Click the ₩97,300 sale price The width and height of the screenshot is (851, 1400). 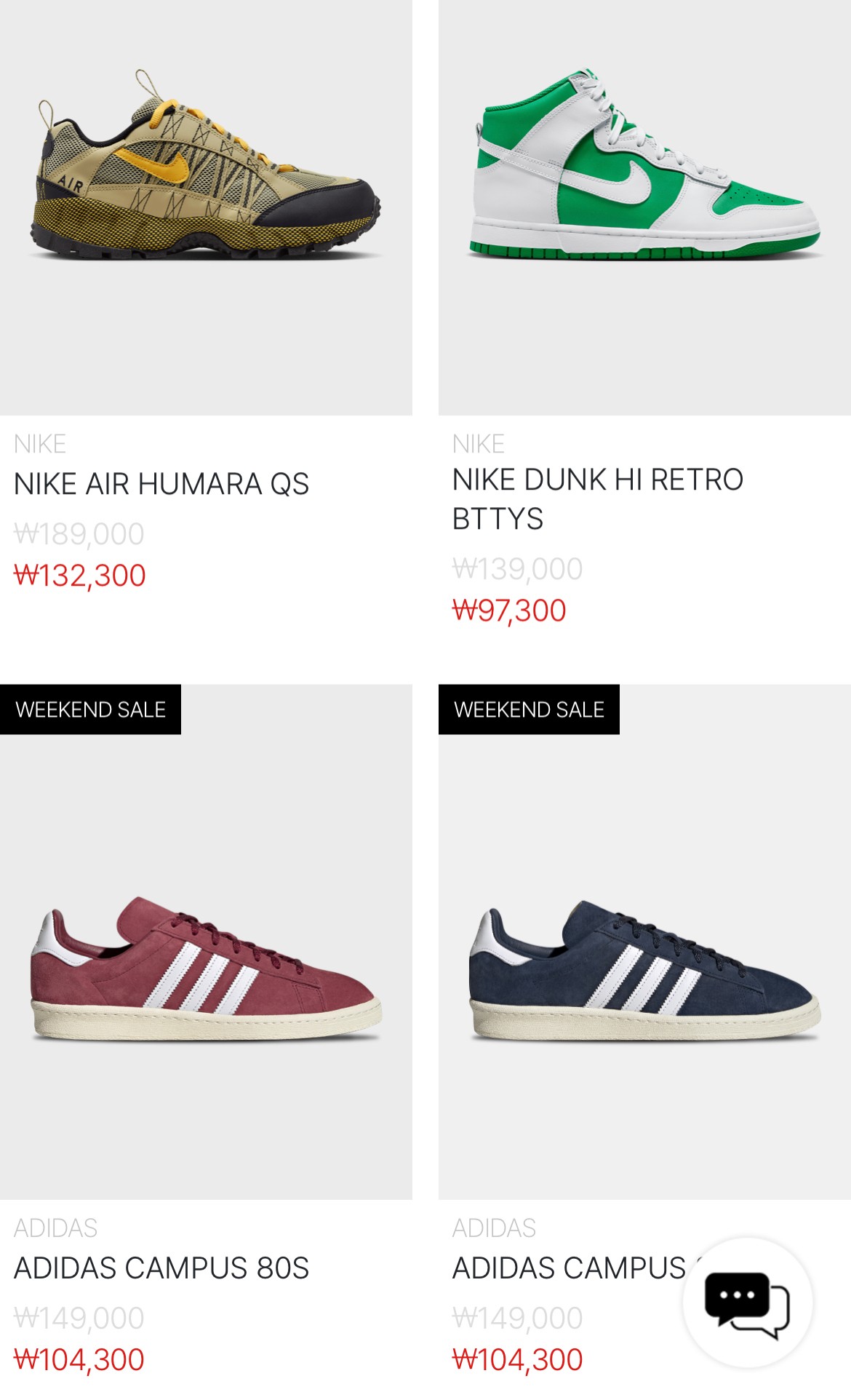(509, 610)
